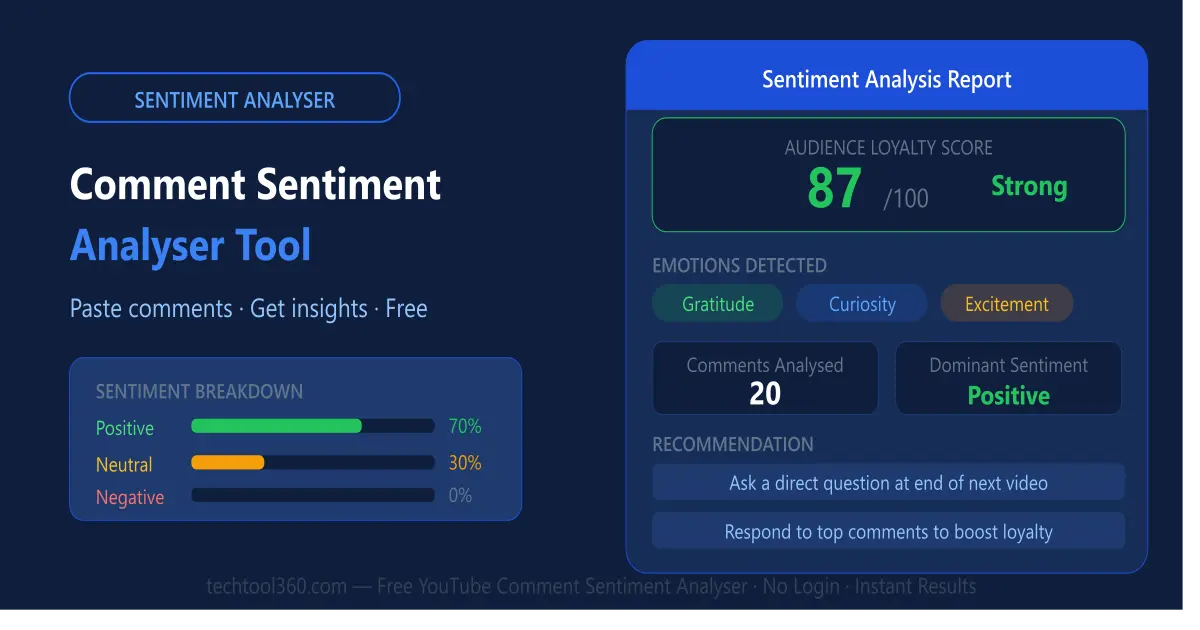Open Comments Analysed card showing 20
This screenshot has height=630, width=1200.
[764, 378]
